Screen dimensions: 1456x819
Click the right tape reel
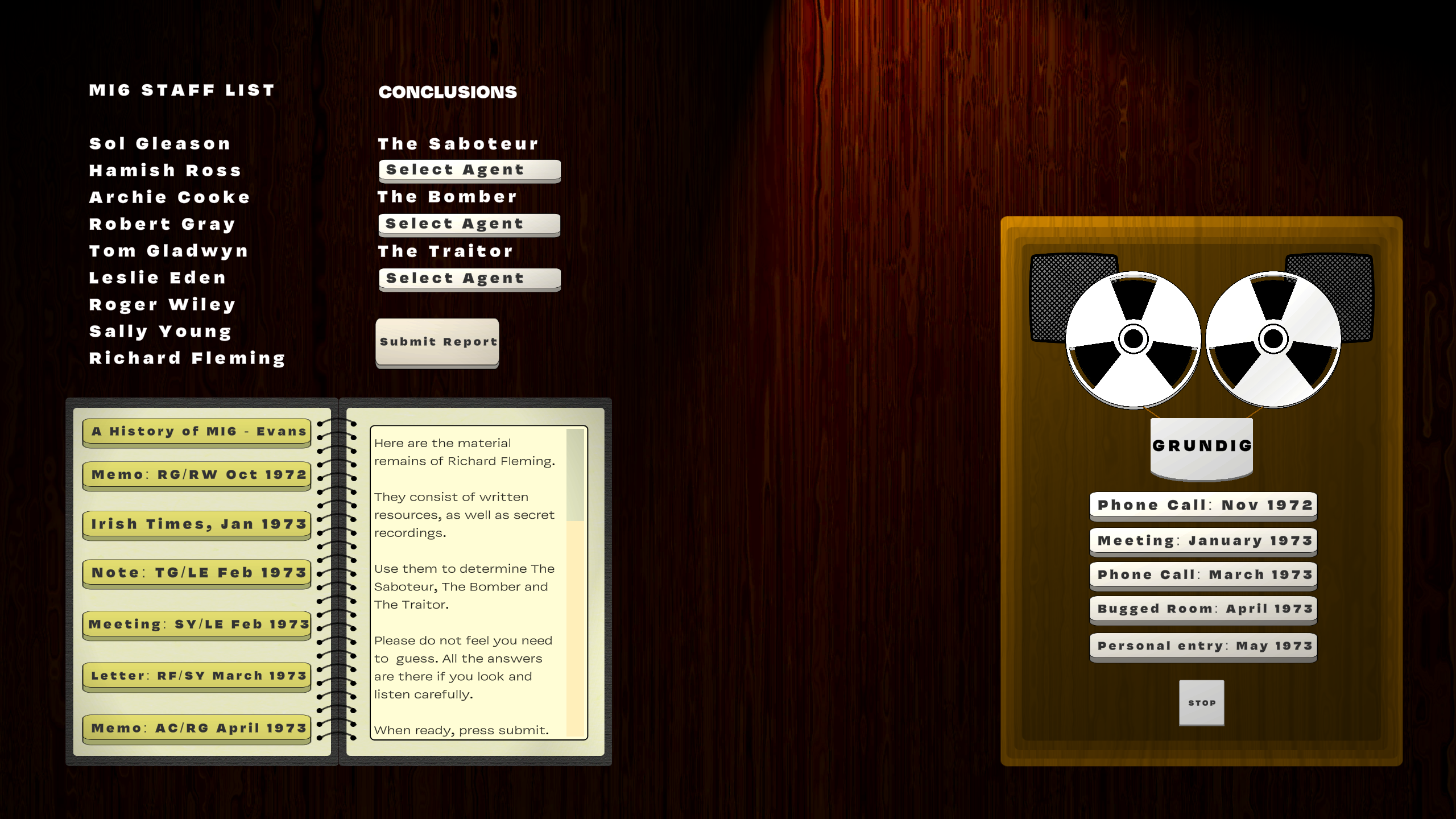pyautogui.click(x=1273, y=339)
